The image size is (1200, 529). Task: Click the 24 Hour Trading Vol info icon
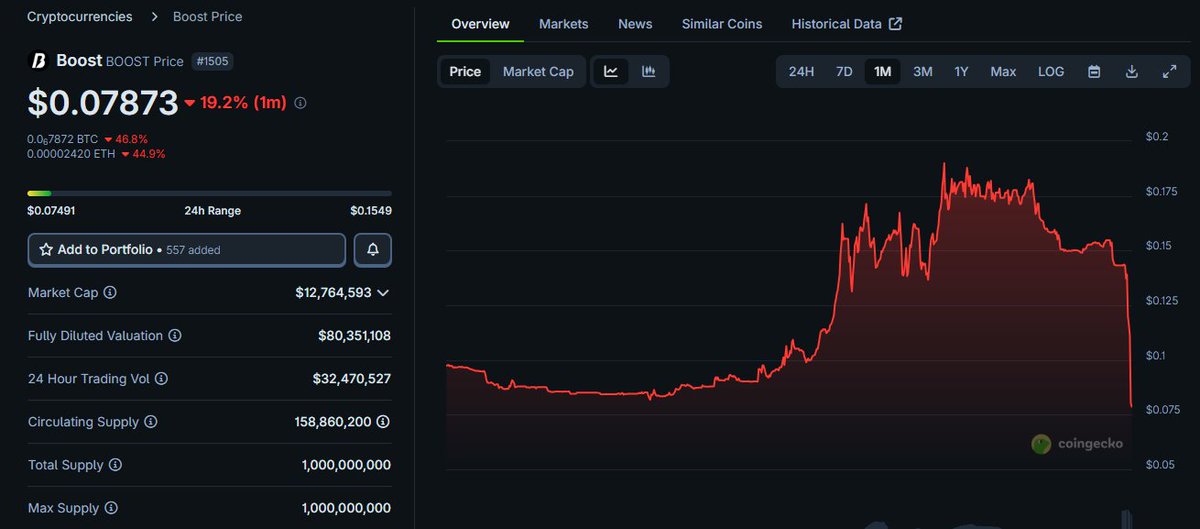(161, 379)
